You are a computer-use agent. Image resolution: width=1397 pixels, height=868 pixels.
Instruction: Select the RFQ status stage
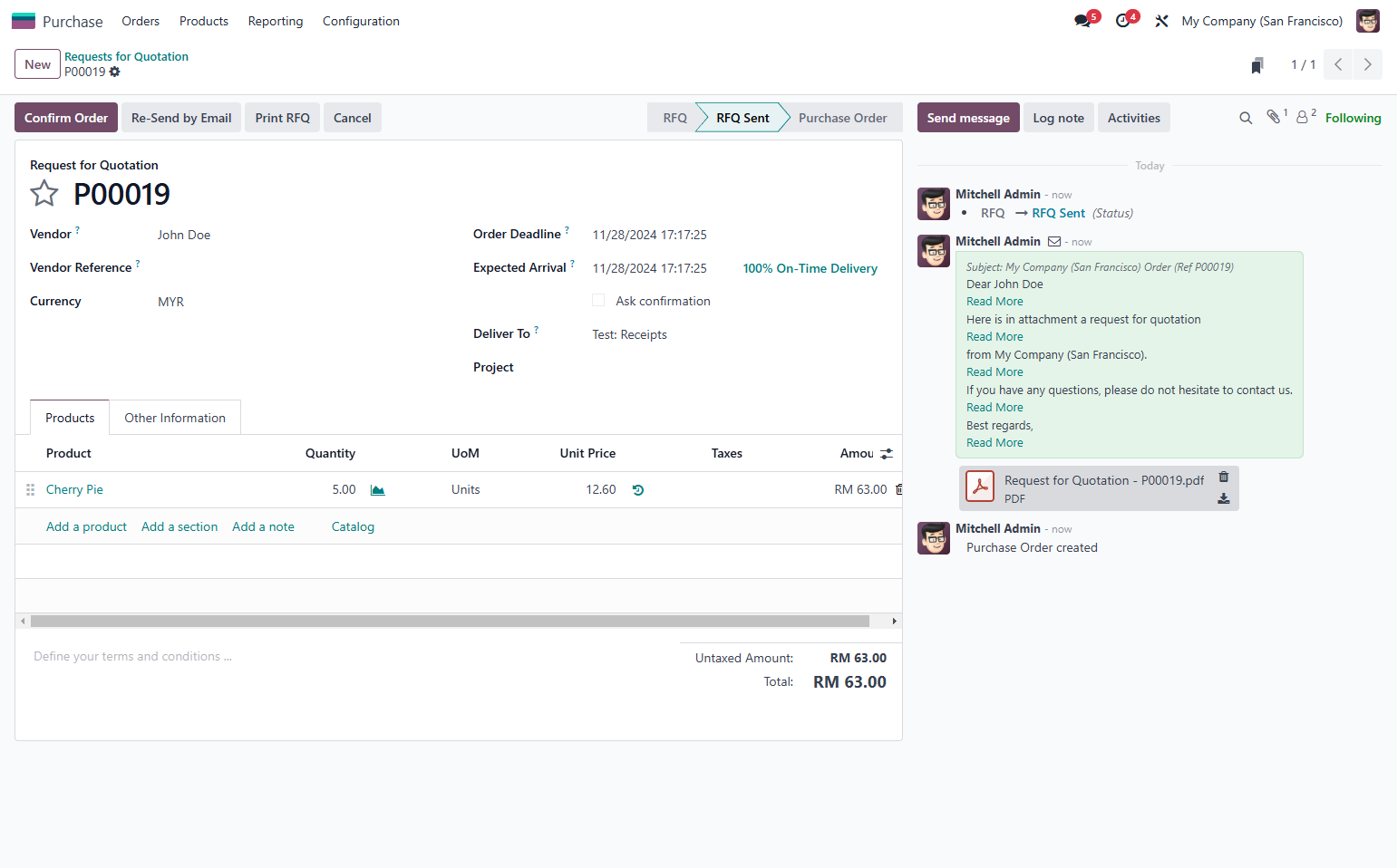coord(674,118)
